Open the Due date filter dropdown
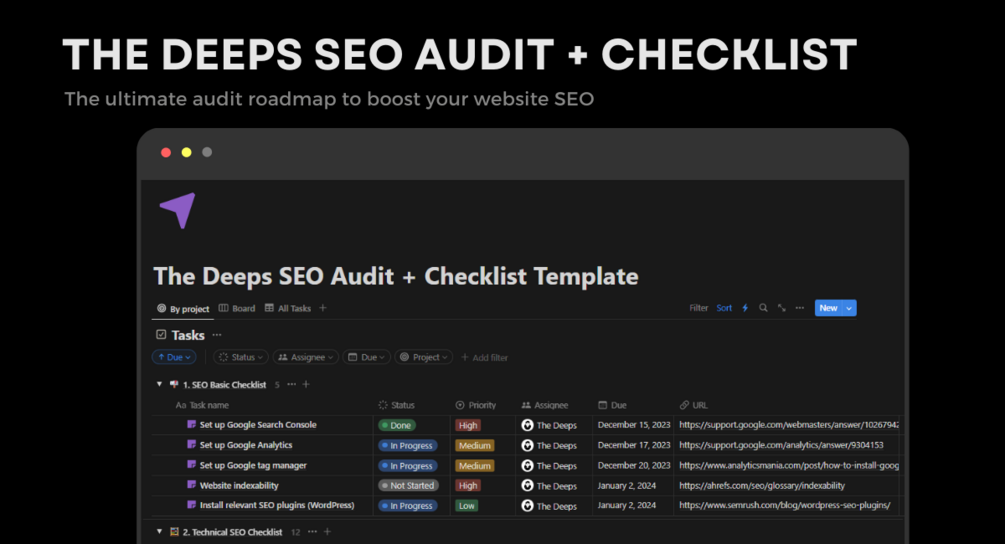The width and height of the screenshot is (1005, 544). [x=367, y=358]
